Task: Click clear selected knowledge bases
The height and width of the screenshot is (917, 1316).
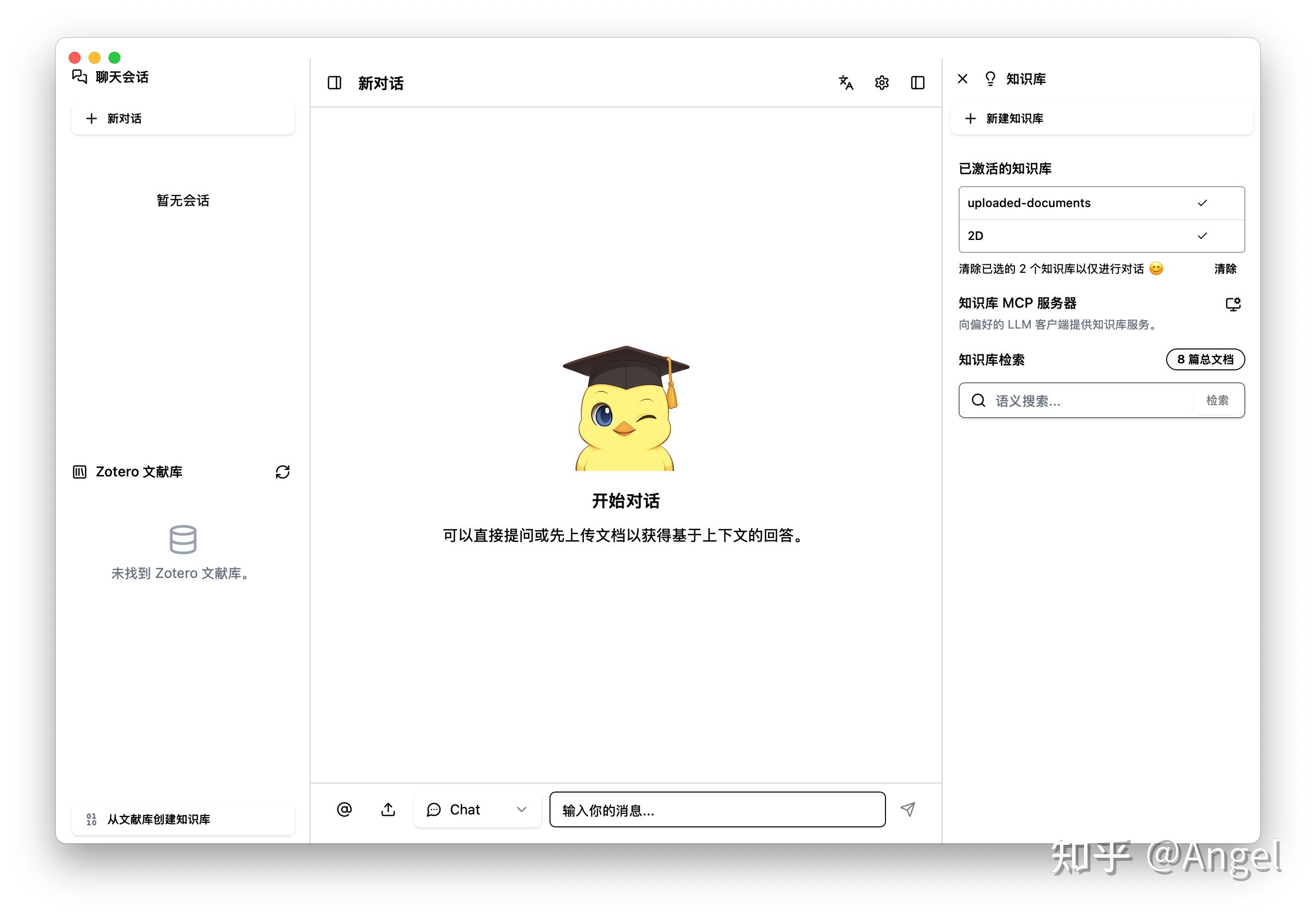Action: pos(1225,269)
